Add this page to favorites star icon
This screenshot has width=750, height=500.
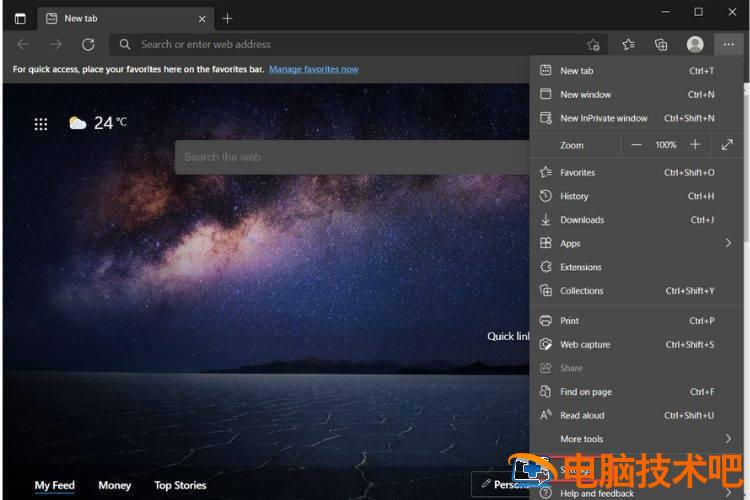pyautogui.click(x=594, y=45)
